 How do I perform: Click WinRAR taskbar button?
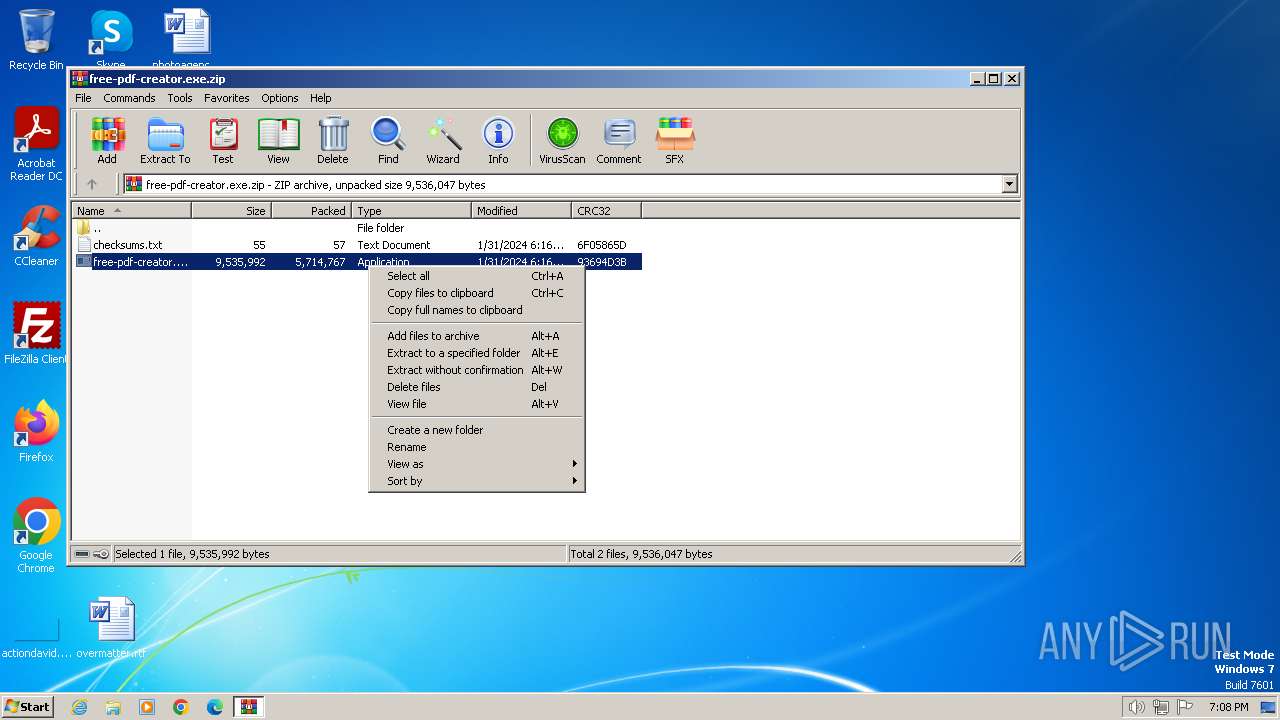click(248, 707)
